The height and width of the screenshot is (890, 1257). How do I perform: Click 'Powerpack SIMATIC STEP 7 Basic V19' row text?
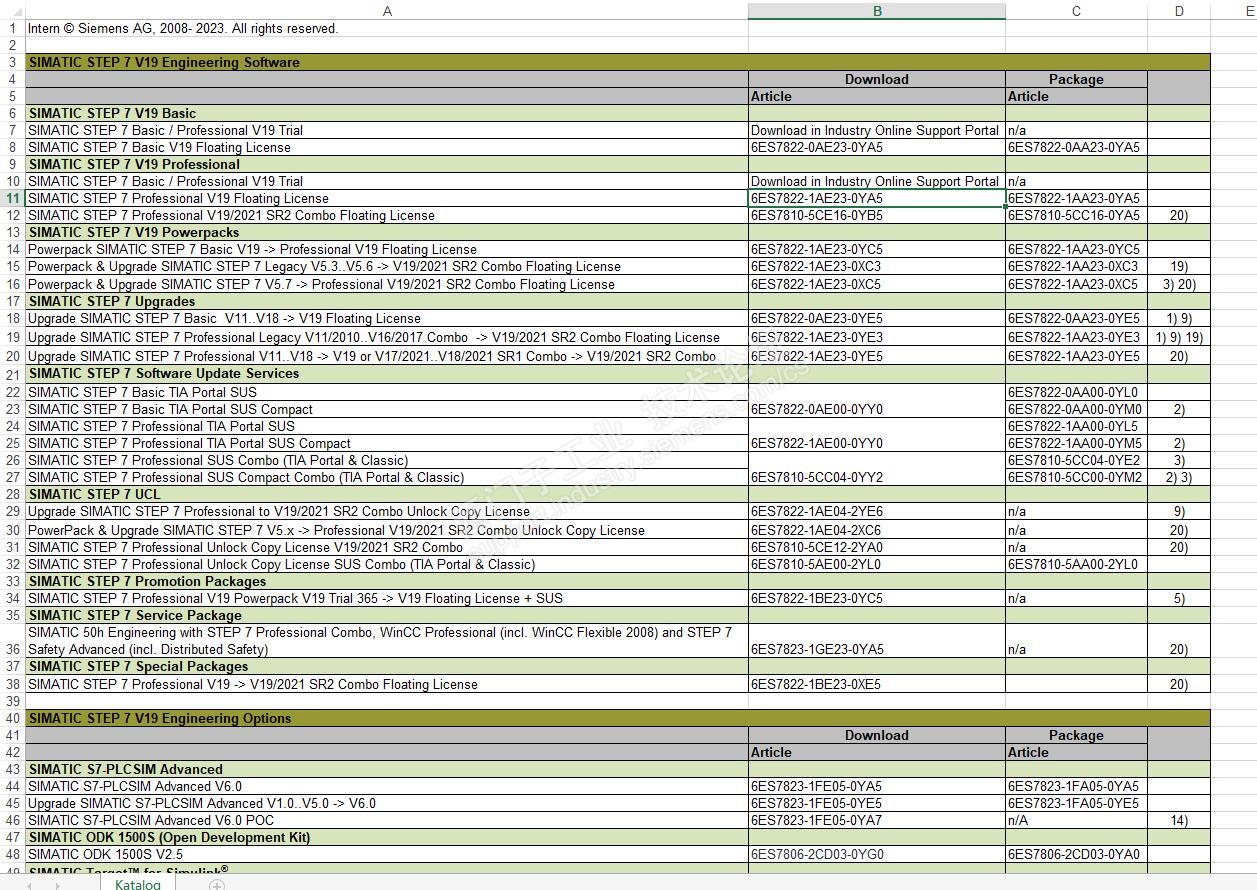252,249
